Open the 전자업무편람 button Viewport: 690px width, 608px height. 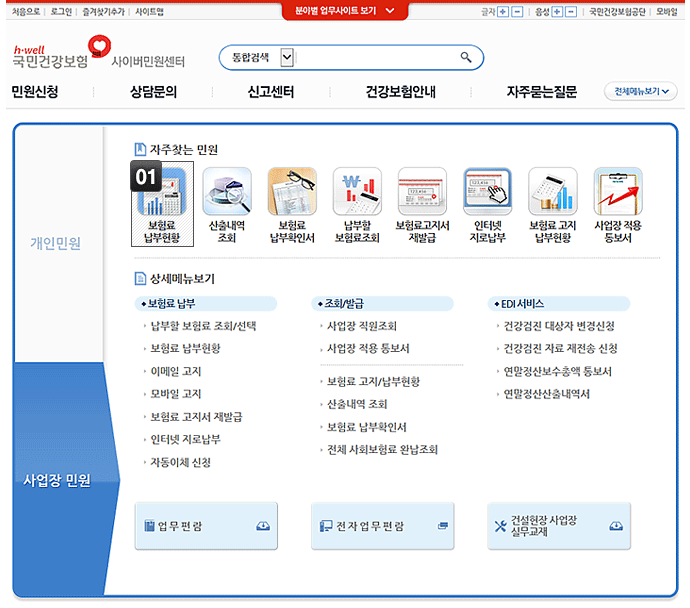pyautogui.click(x=382, y=526)
